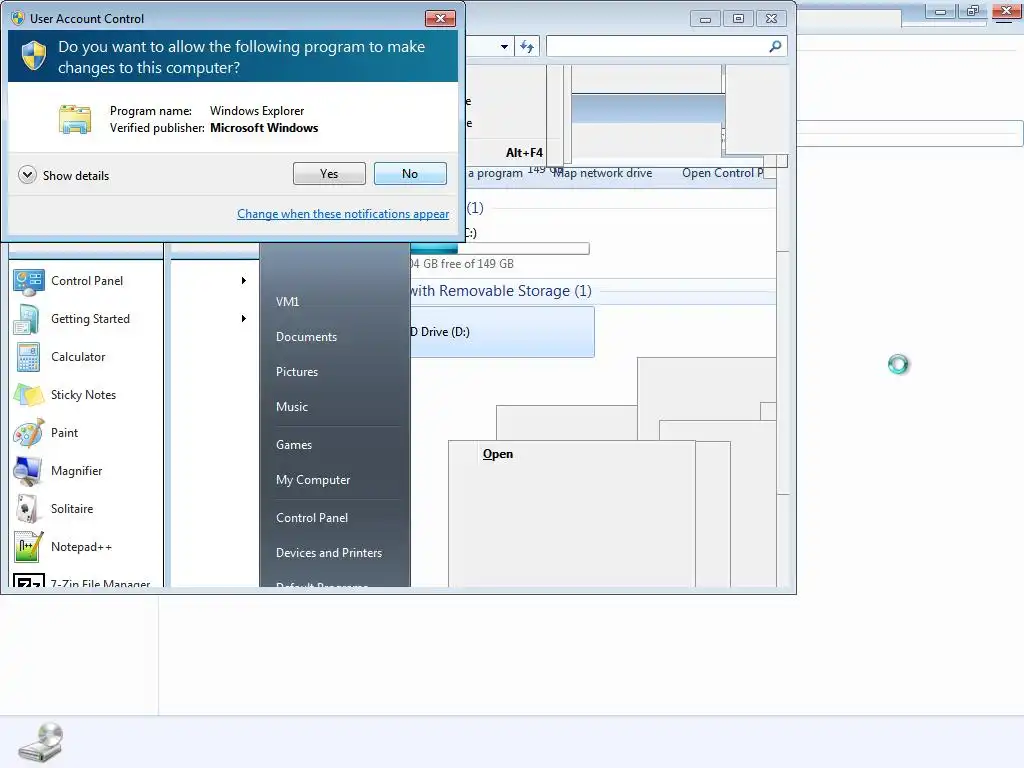Click Yes in the User Account Control dialog
The width and height of the screenshot is (1024, 768).
(329, 174)
